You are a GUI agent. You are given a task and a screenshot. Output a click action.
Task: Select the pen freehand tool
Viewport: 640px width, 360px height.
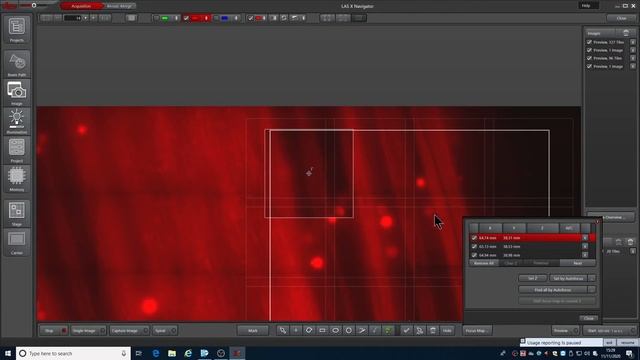coord(375,330)
